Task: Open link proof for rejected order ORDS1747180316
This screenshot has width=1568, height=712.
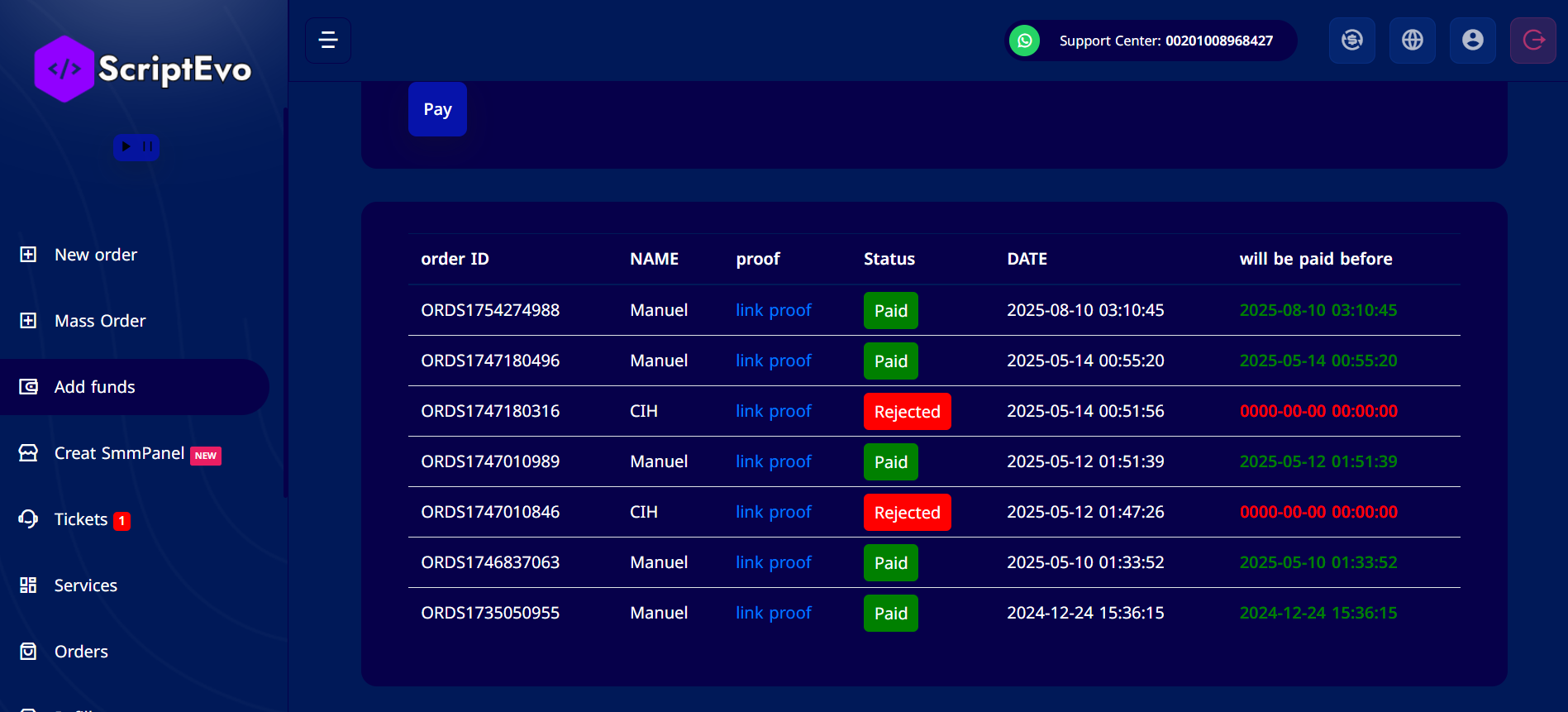Action: pyautogui.click(x=773, y=411)
